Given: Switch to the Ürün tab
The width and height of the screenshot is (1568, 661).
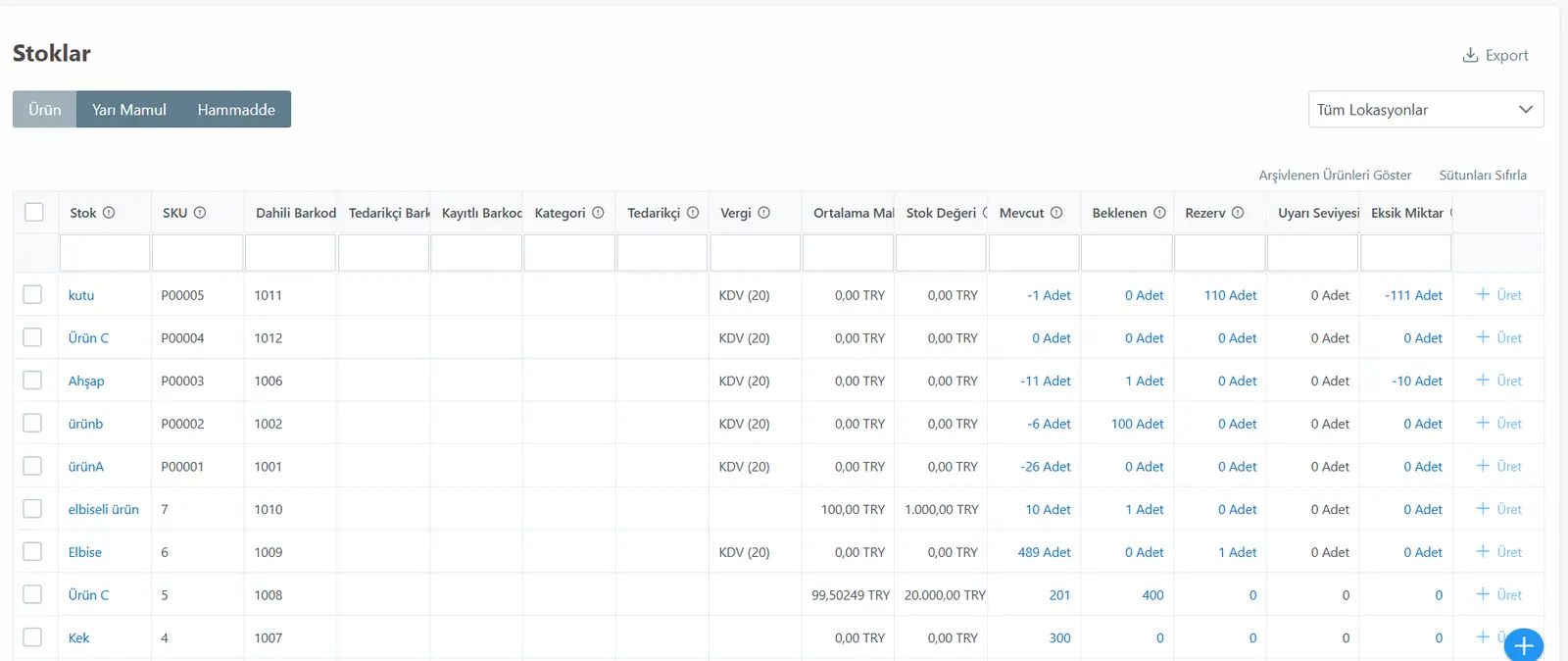Looking at the screenshot, I should tap(45, 109).
